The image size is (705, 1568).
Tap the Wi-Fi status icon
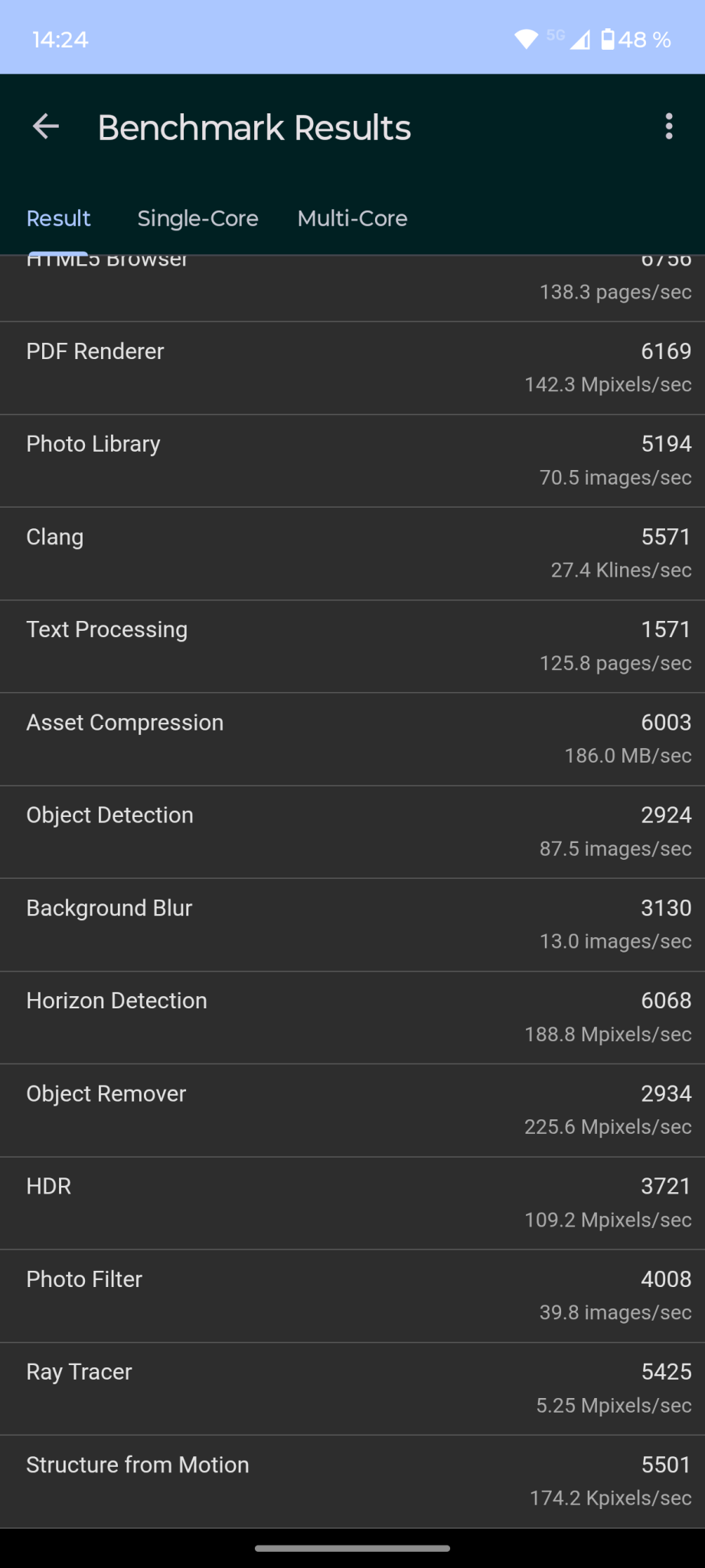[526, 40]
